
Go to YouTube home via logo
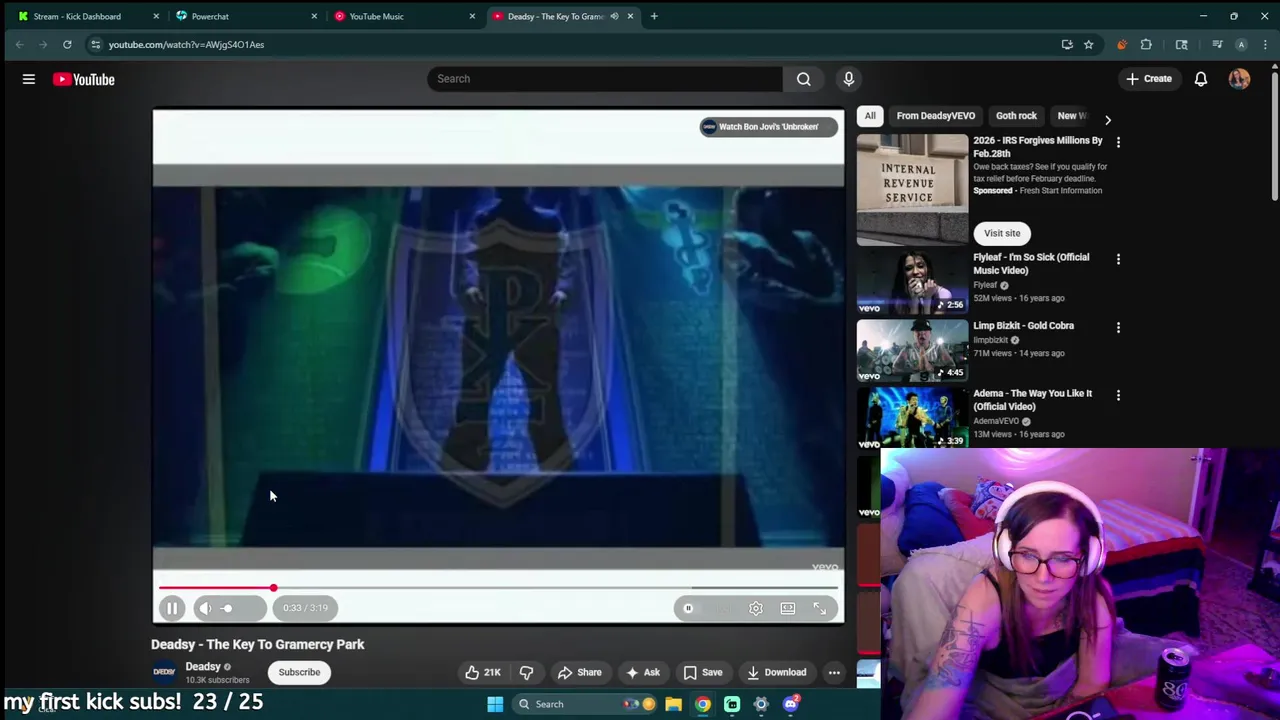pyautogui.click(x=84, y=79)
